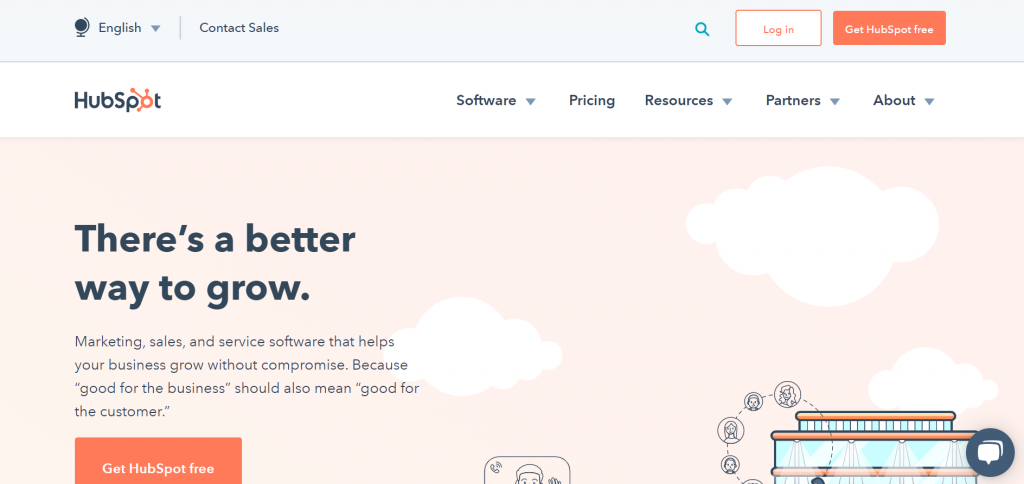Go home via the HubSpot logo
This screenshot has height=484, width=1024.
118,101
